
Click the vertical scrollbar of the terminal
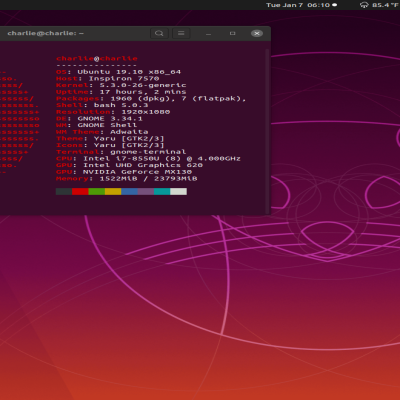pyautogui.click(x=267, y=131)
